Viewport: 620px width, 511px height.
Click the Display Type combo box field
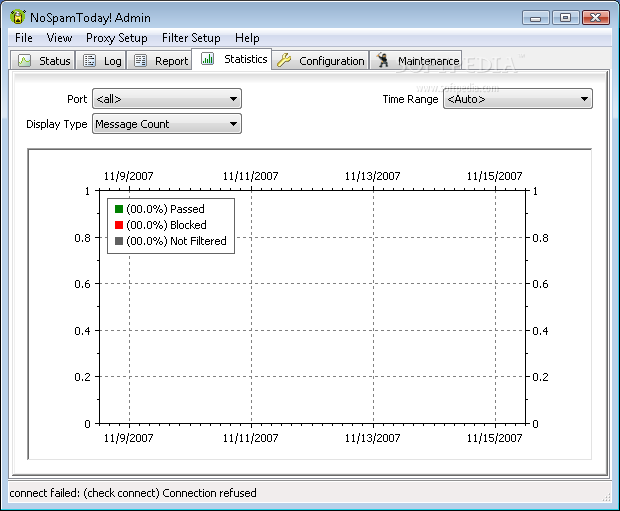pyautogui.click(x=167, y=124)
